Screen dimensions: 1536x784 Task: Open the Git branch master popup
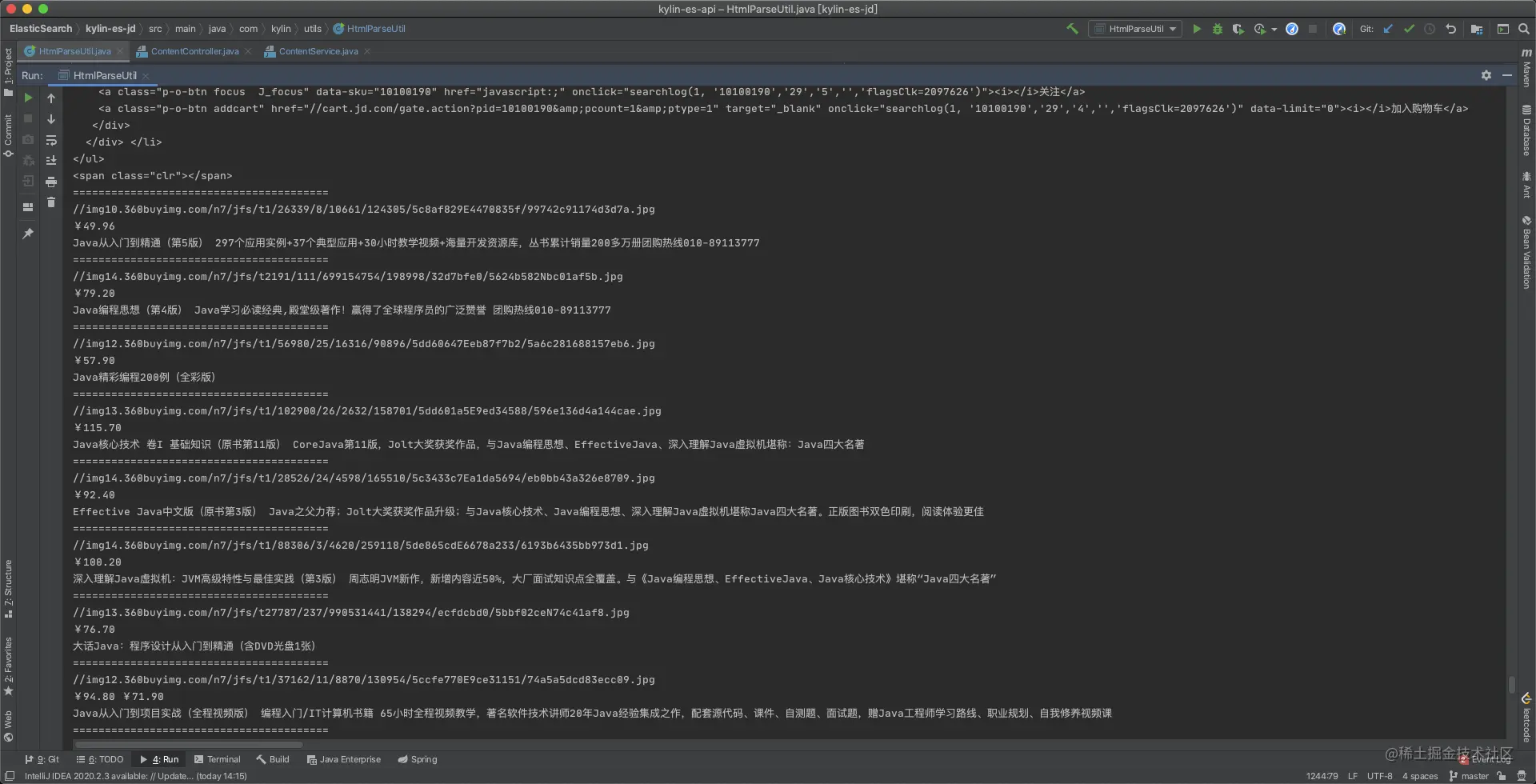(1469, 776)
